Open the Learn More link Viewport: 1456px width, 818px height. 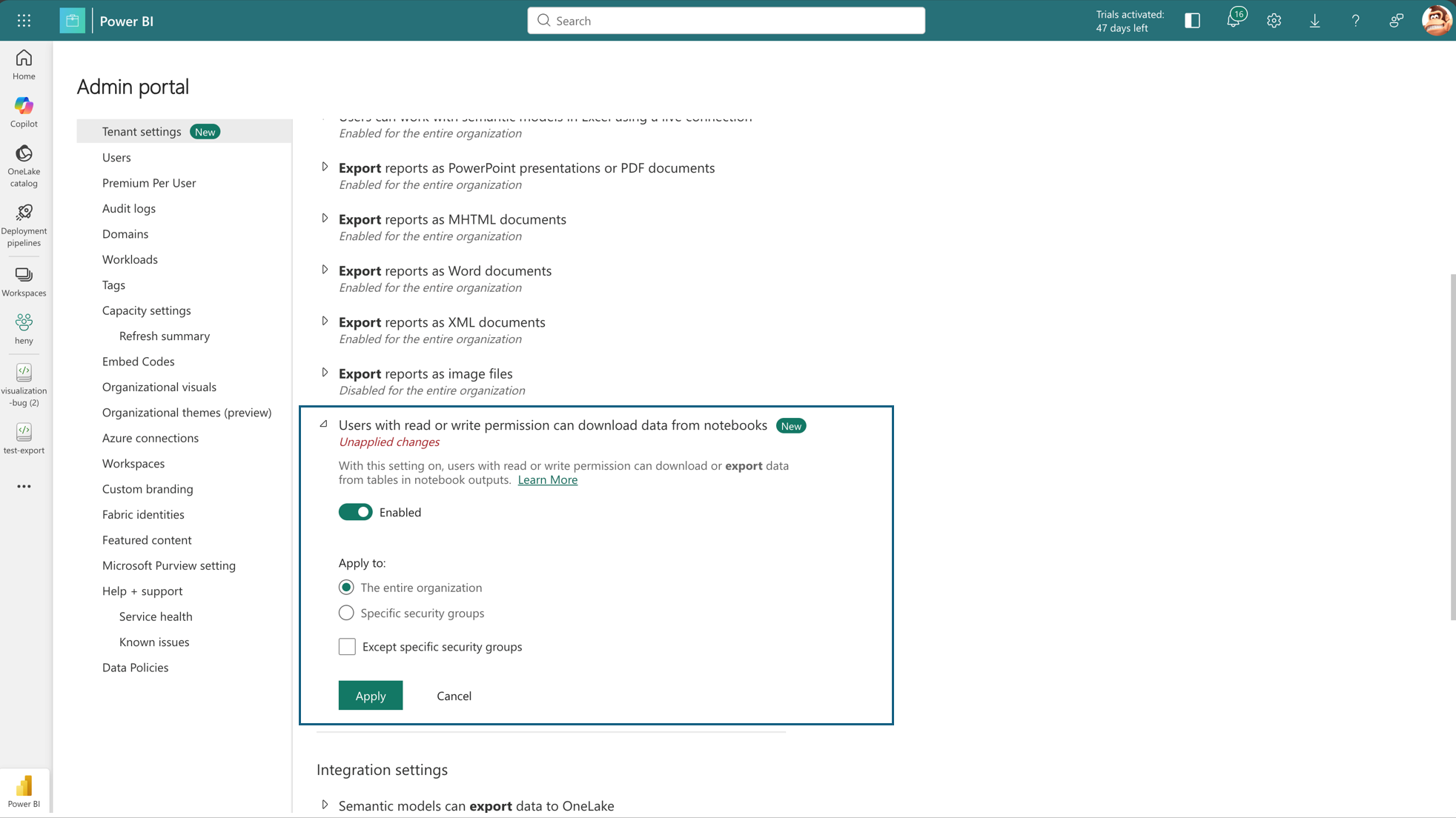547,479
